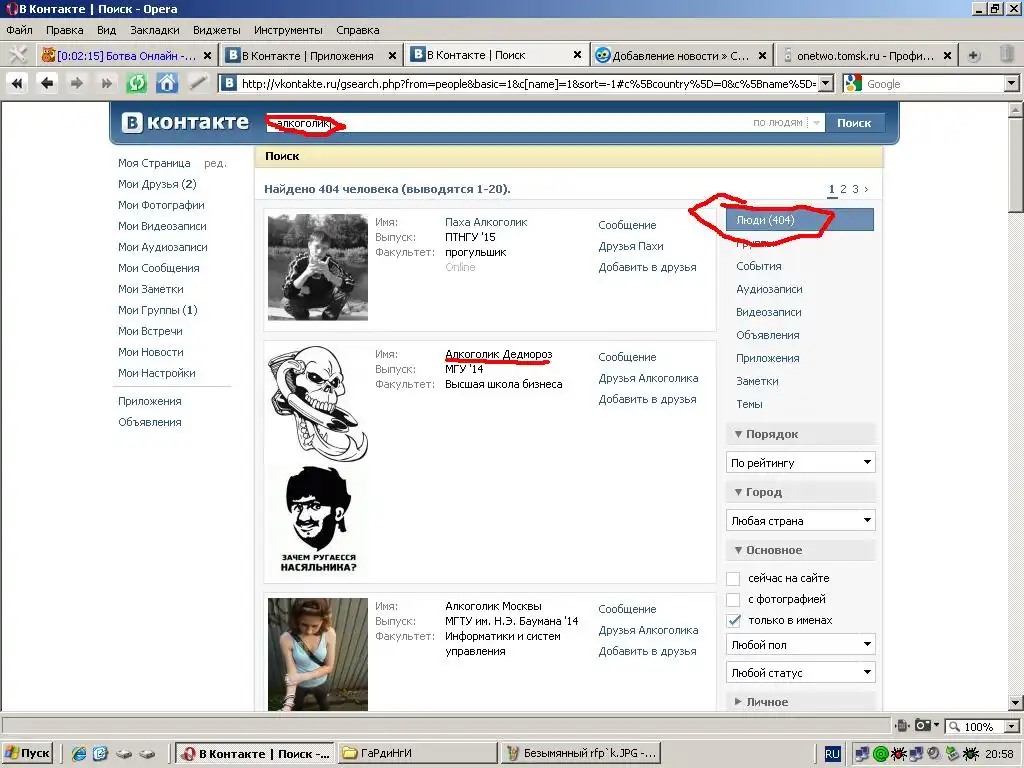Click "Добавить в друзья" for Паха Алкоголик
1024x768 pixels.
tap(647, 267)
